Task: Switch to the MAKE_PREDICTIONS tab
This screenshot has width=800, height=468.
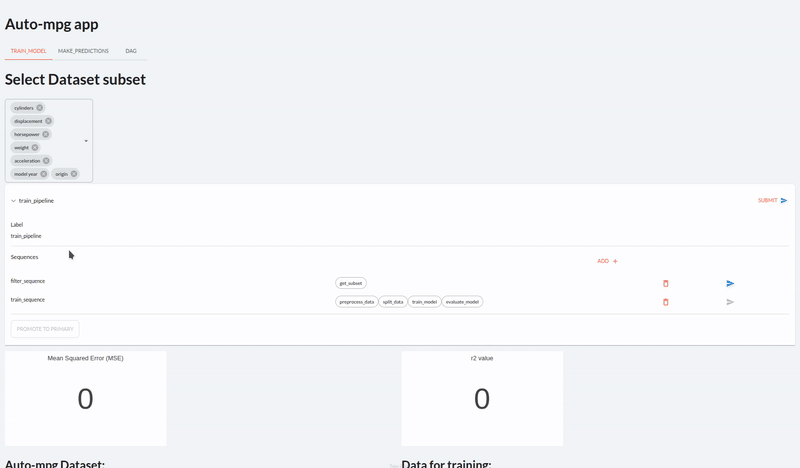Action: point(83,51)
